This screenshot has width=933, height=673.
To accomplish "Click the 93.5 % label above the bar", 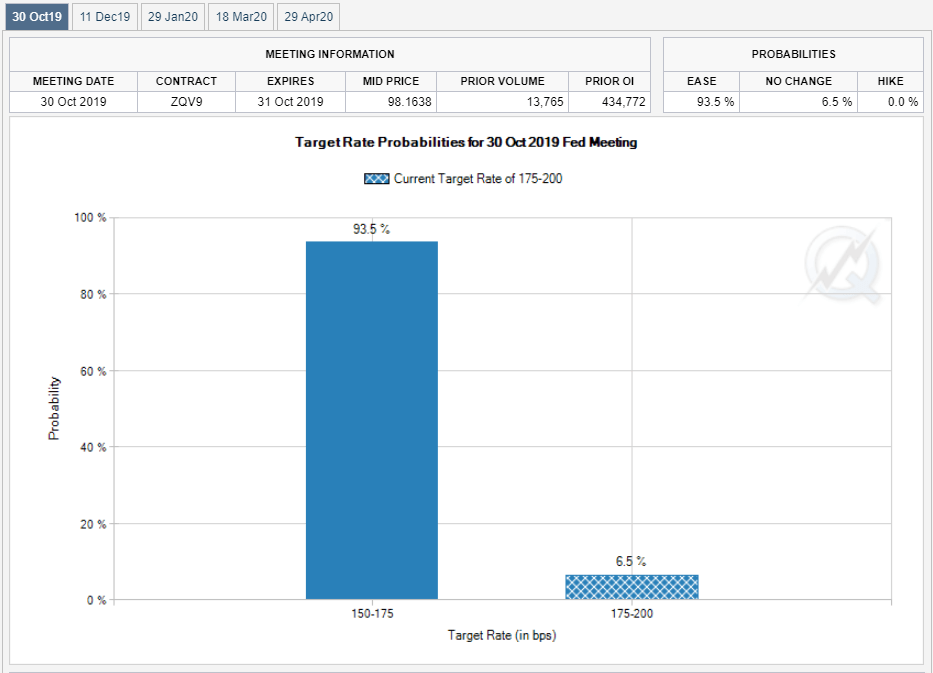I will coord(371,229).
